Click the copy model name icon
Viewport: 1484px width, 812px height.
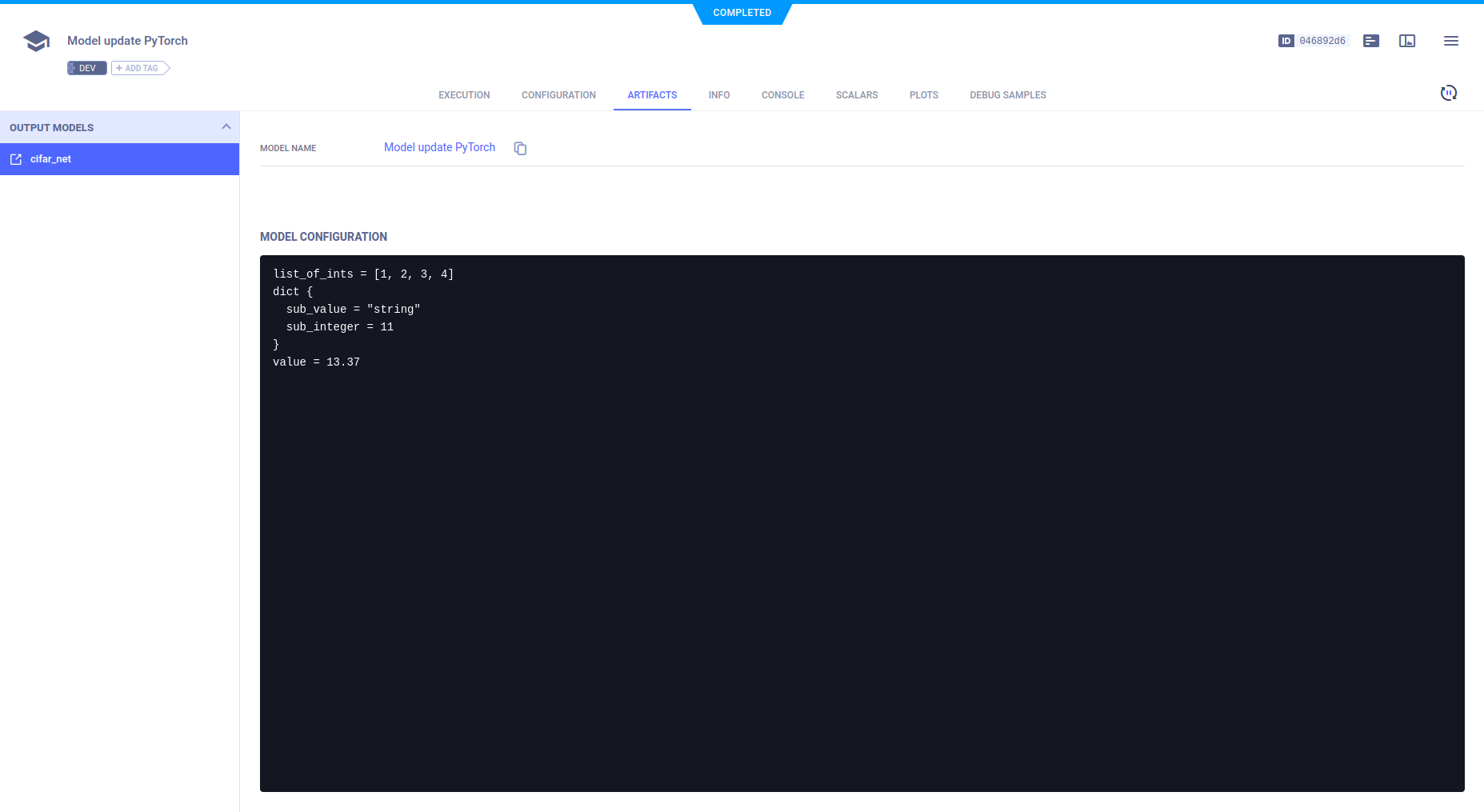(520, 148)
